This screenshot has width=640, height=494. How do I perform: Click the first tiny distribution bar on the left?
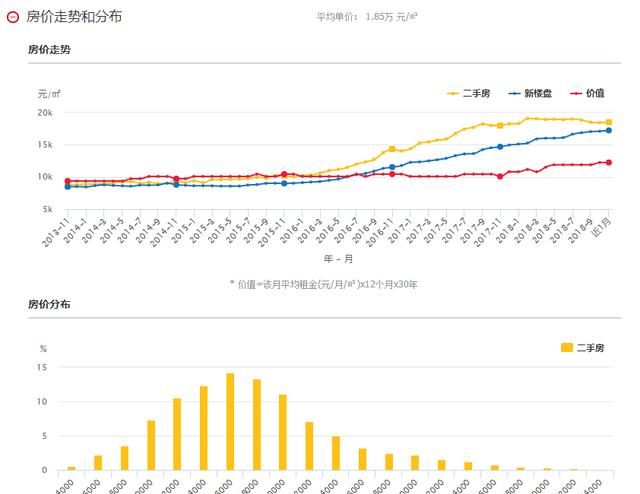(x=71, y=468)
